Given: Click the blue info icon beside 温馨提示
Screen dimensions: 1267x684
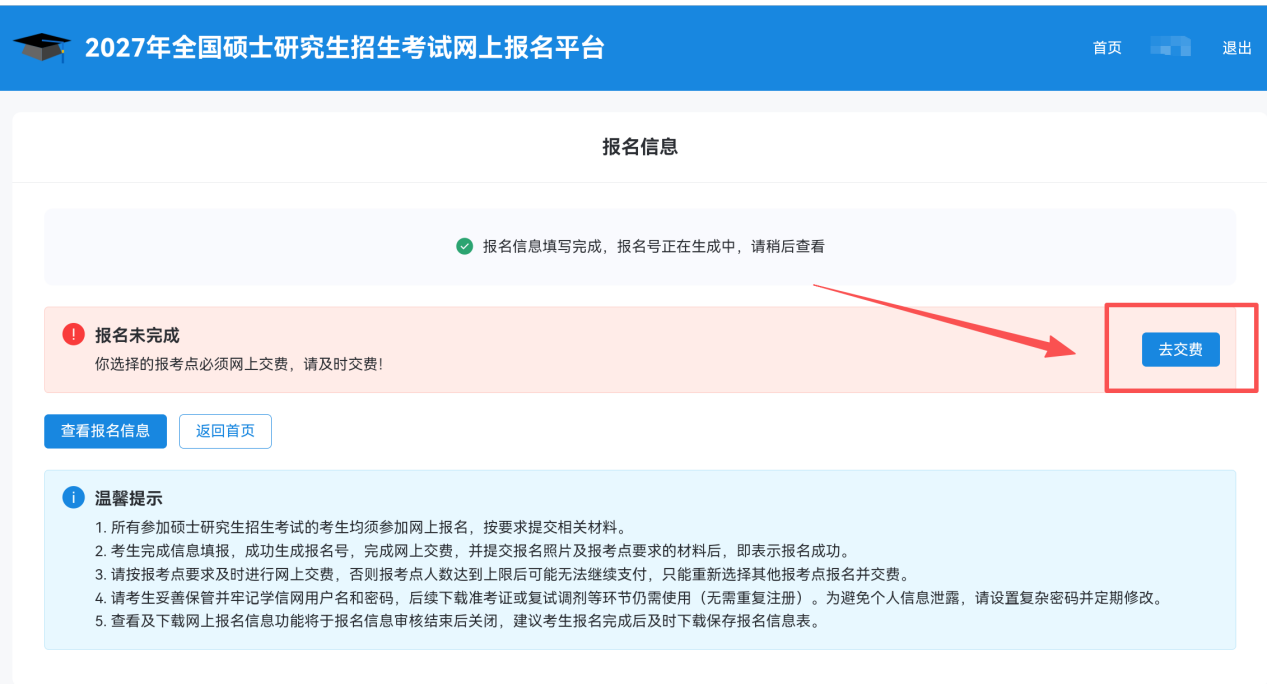Looking at the screenshot, I should pyautogui.click(x=73, y=497).
